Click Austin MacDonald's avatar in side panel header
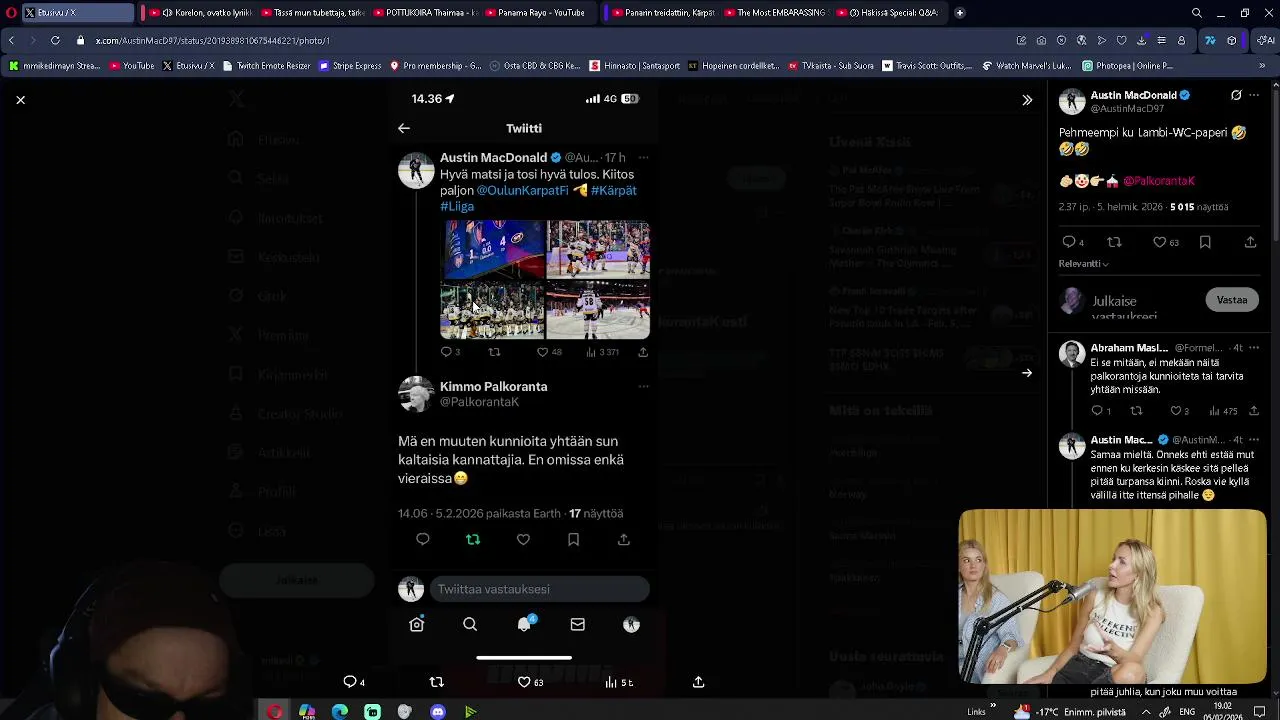 (x=1072, y=101)
